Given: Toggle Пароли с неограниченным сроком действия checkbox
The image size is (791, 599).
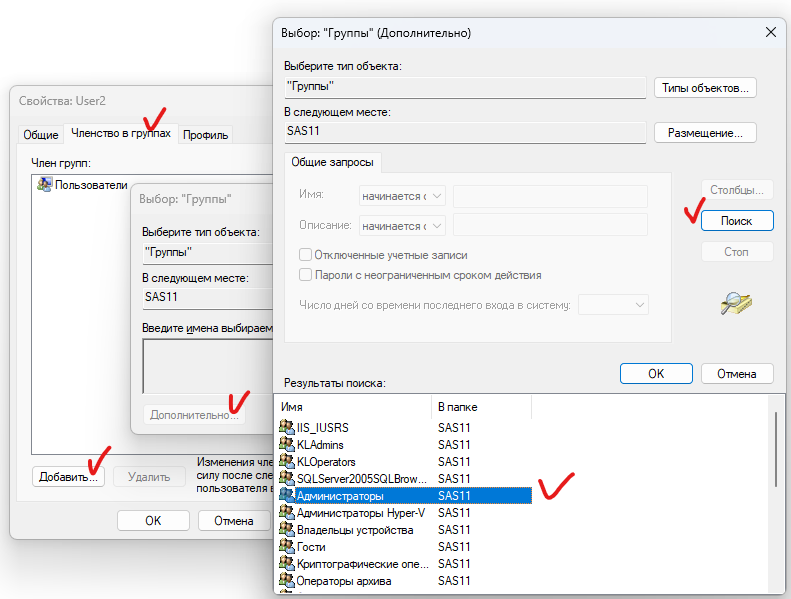Looking at the screenshot, I should pyautogui.click(x=306, y=275).
